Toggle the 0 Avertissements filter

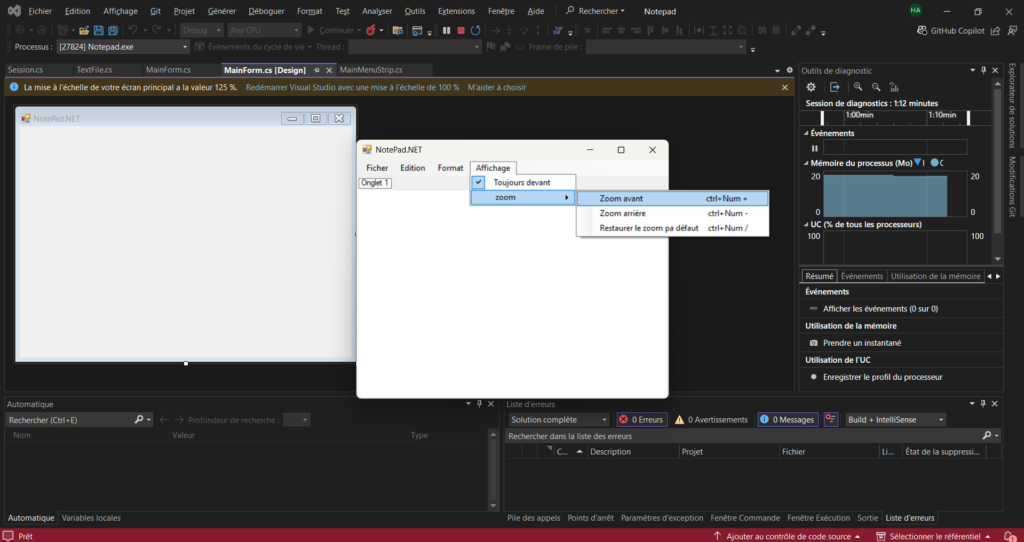point(711,420)
